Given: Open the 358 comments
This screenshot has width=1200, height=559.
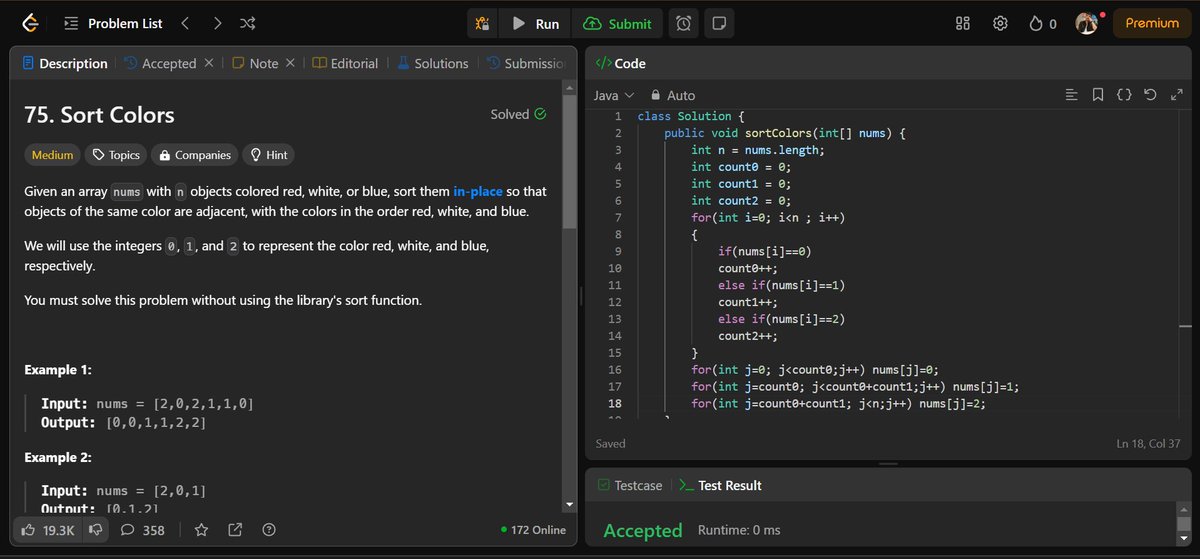Looking at the screenshot, I should [x=142, y=530].
